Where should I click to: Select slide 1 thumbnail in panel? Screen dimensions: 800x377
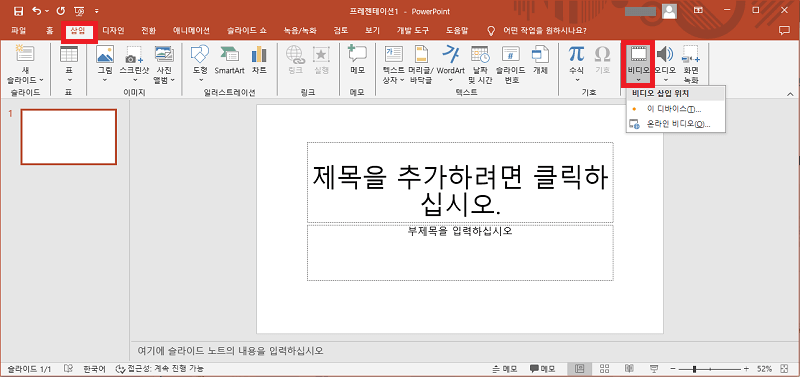68,137
